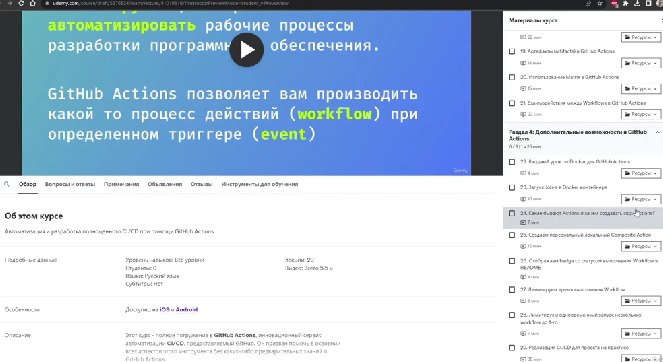
Task: Click the search magnifier icon beside Обзор tab
Action: pos(7,184)
